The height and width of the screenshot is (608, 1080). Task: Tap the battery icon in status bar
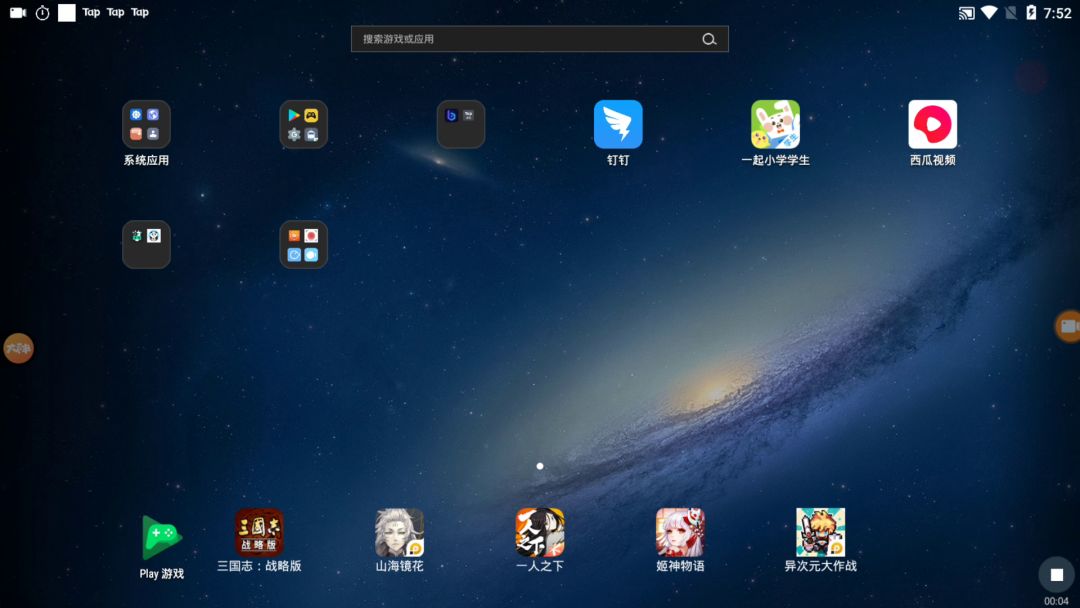coord(1031,12)
